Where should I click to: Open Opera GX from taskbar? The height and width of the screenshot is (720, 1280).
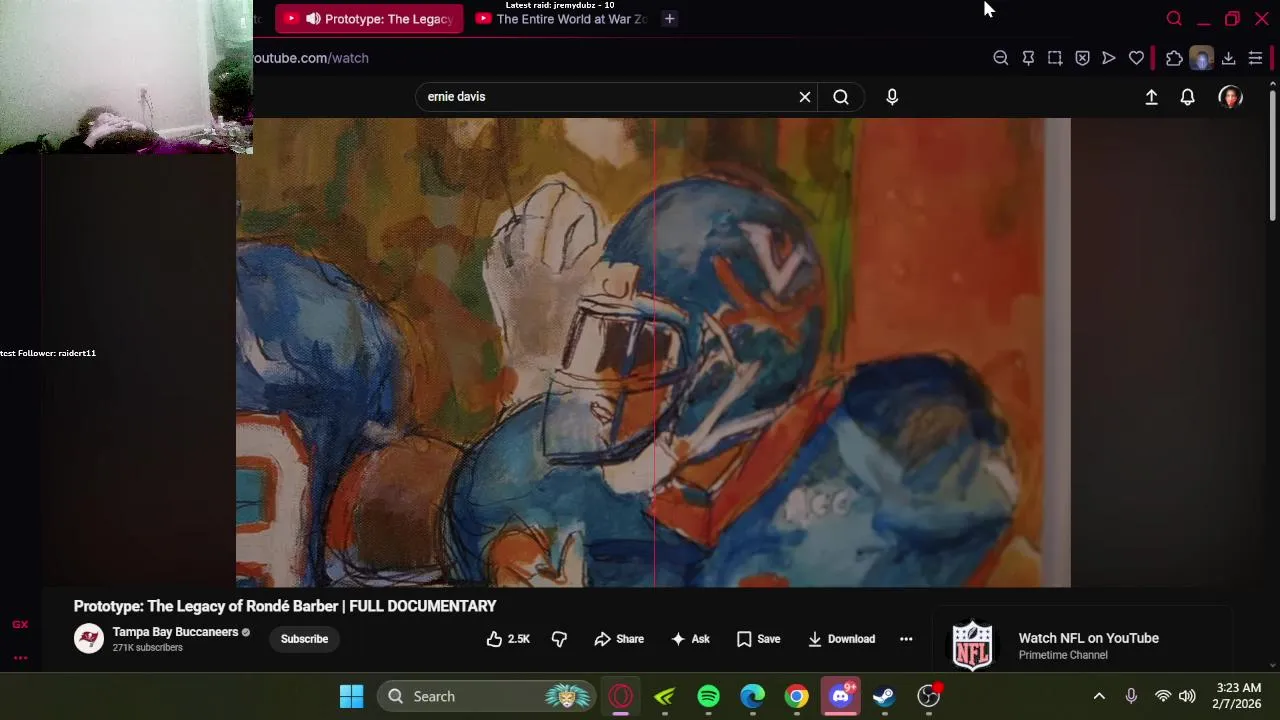[621, 696]
